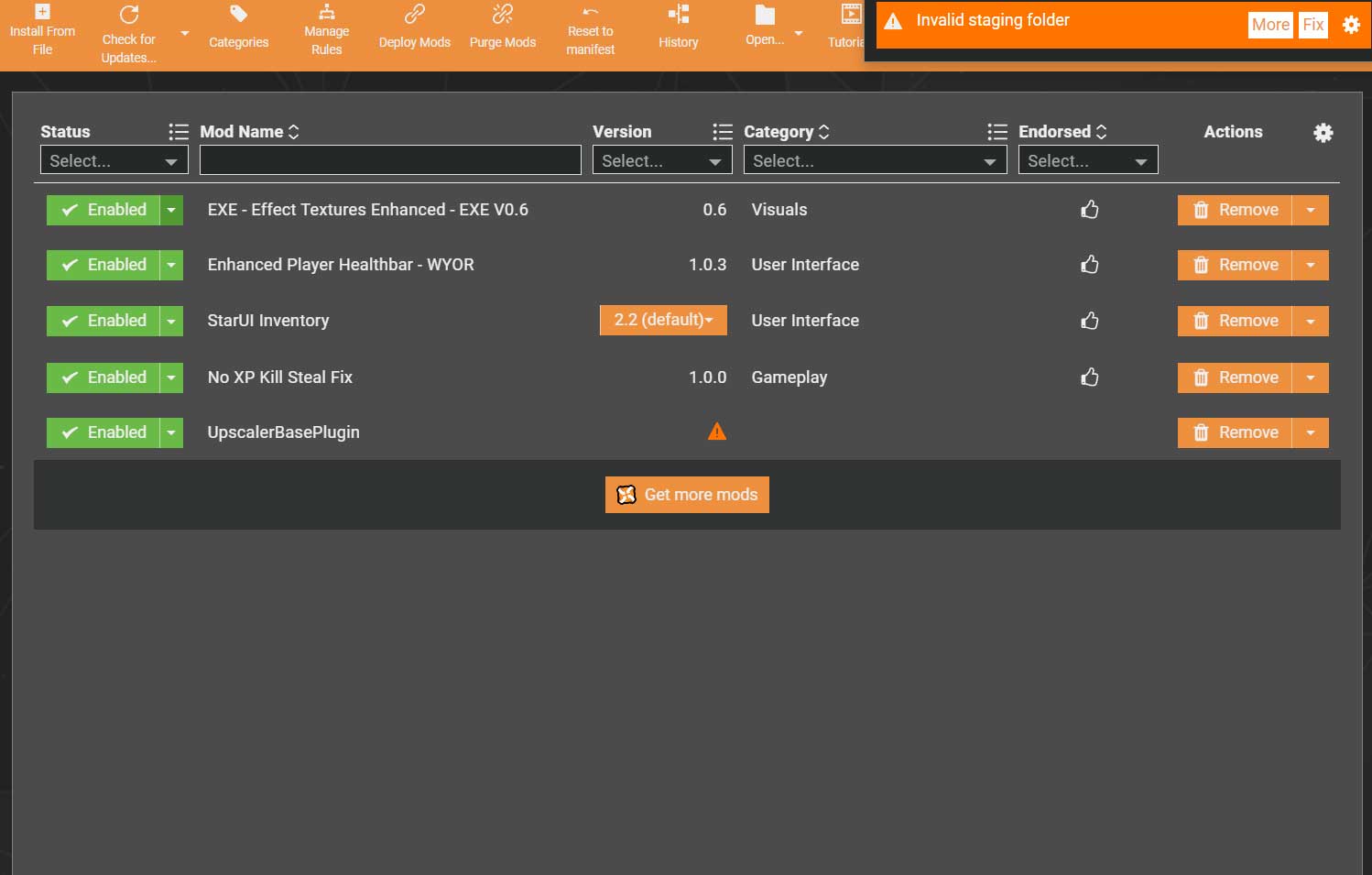The width and height of the screenshot is (1372, 875).
Task: Click the Deploy Mods toolbar icon
Action: tap(414, 16)
